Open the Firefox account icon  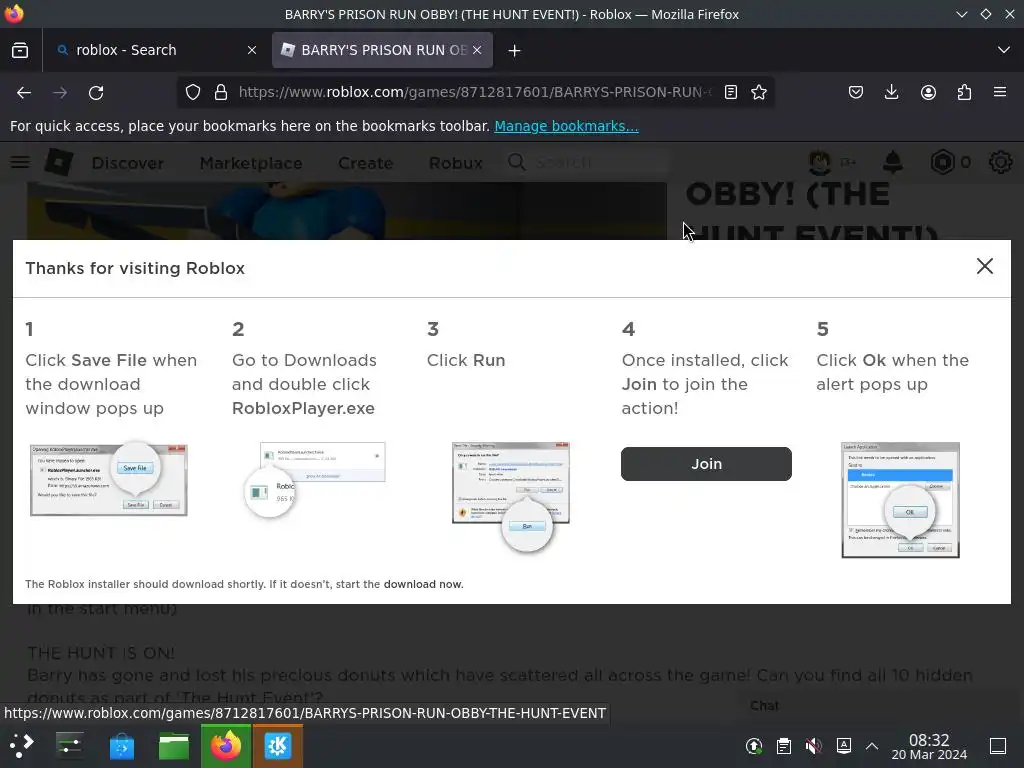928,93
